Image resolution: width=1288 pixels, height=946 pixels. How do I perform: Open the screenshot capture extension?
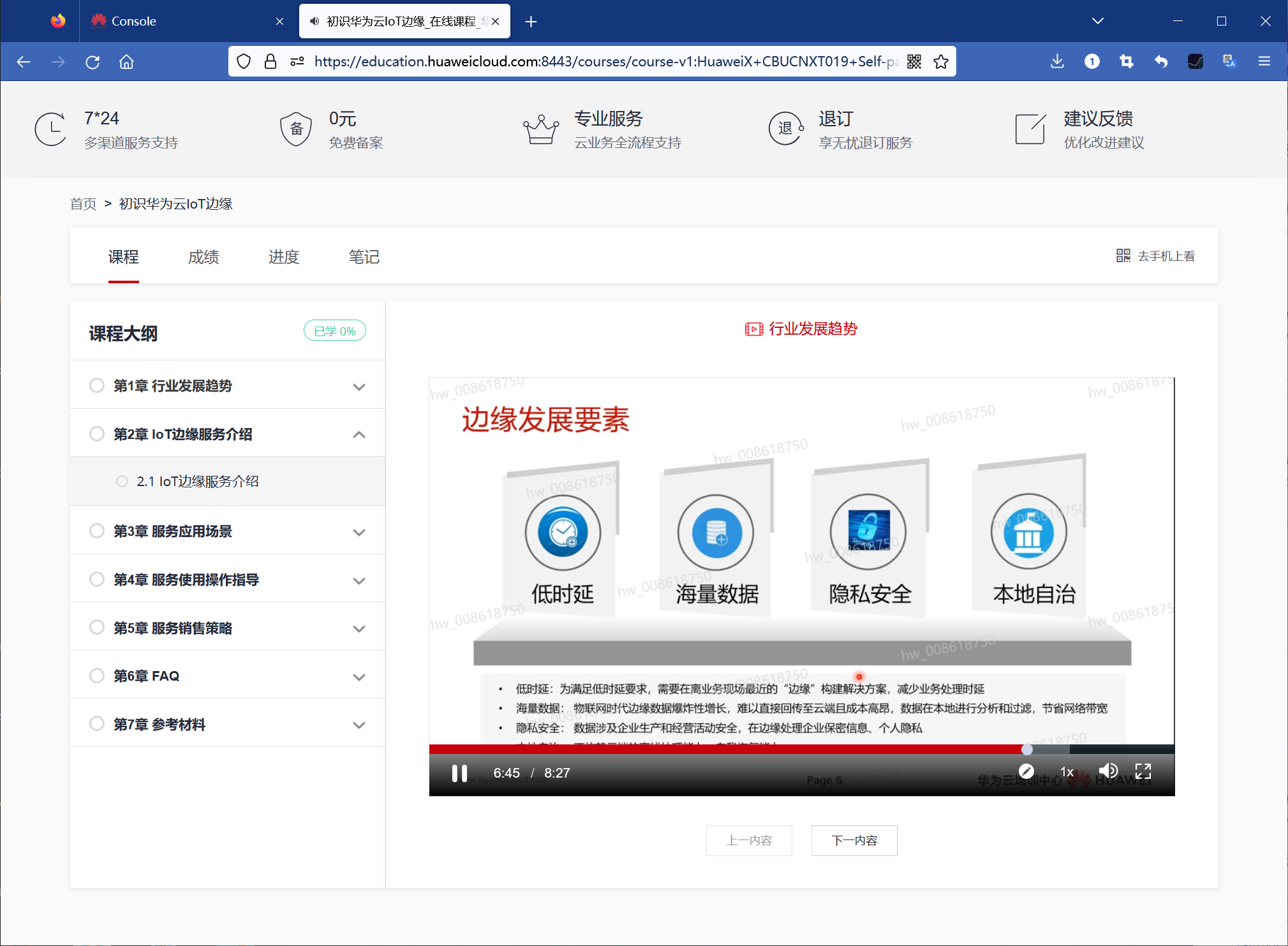pyautogui.click(x=1127, y=61)
